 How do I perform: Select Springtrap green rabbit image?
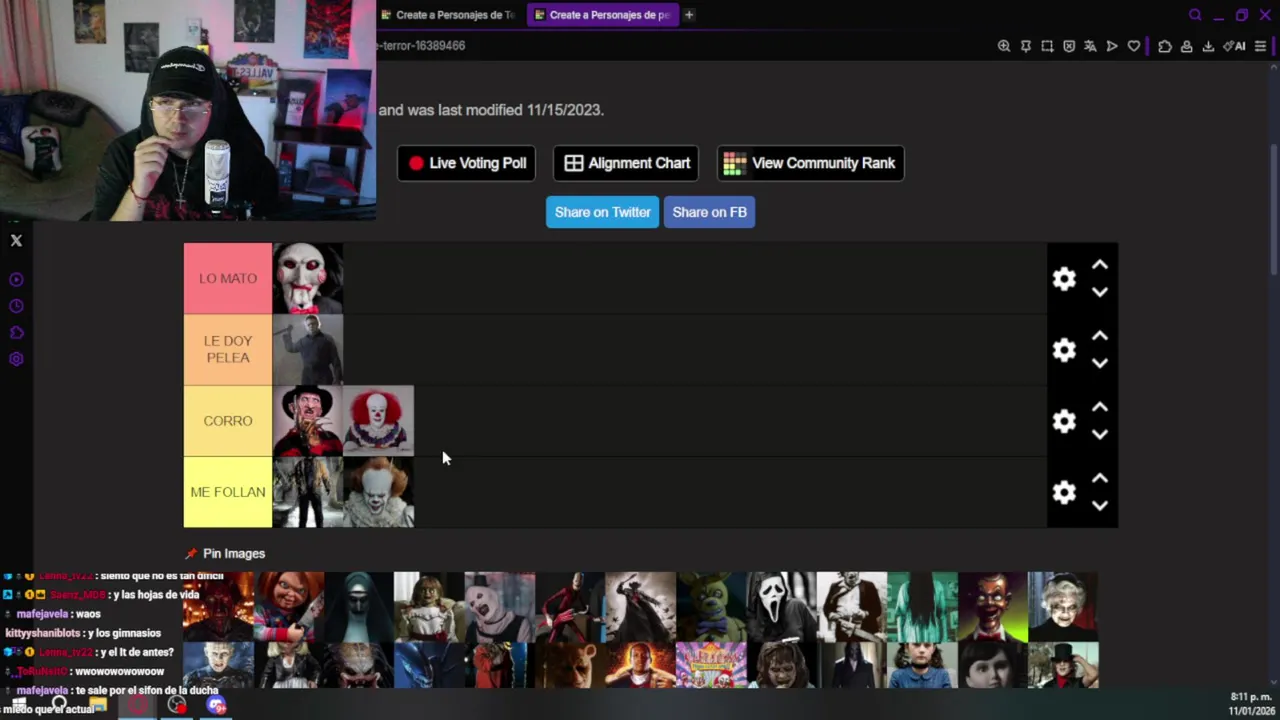711,607
